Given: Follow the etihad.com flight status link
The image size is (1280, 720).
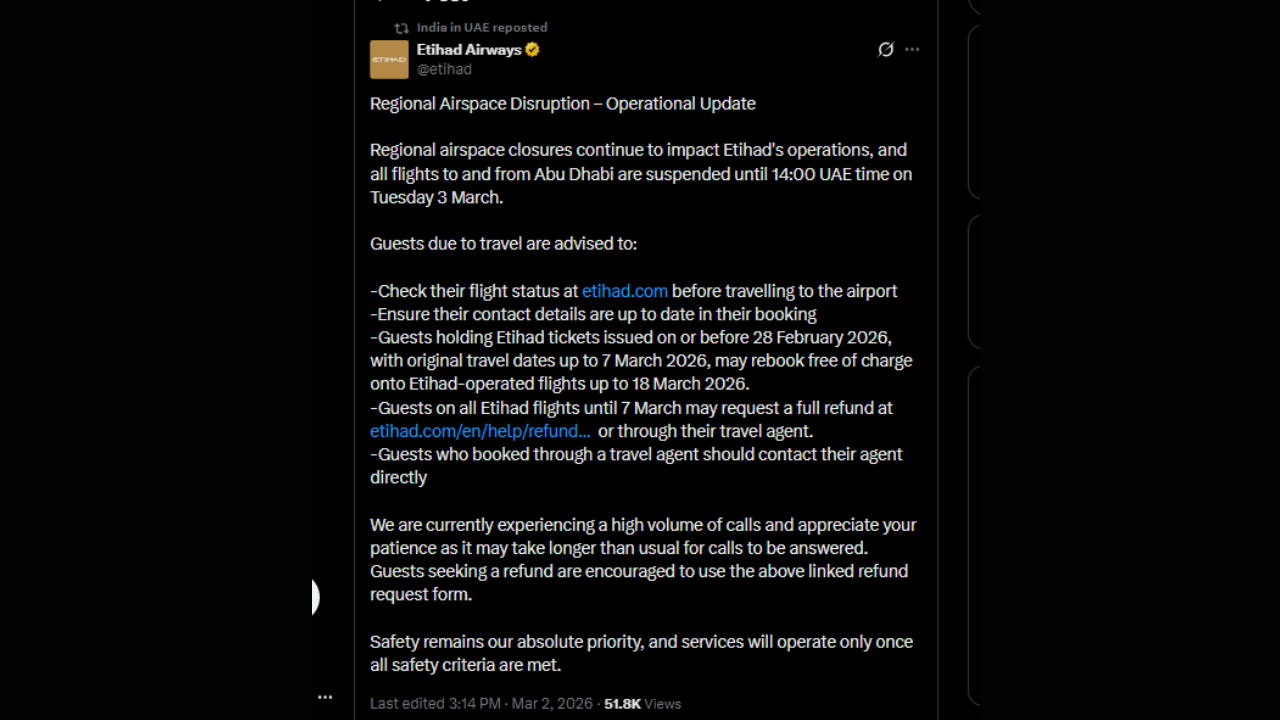Looking at the screenshot, I should 625,291.
